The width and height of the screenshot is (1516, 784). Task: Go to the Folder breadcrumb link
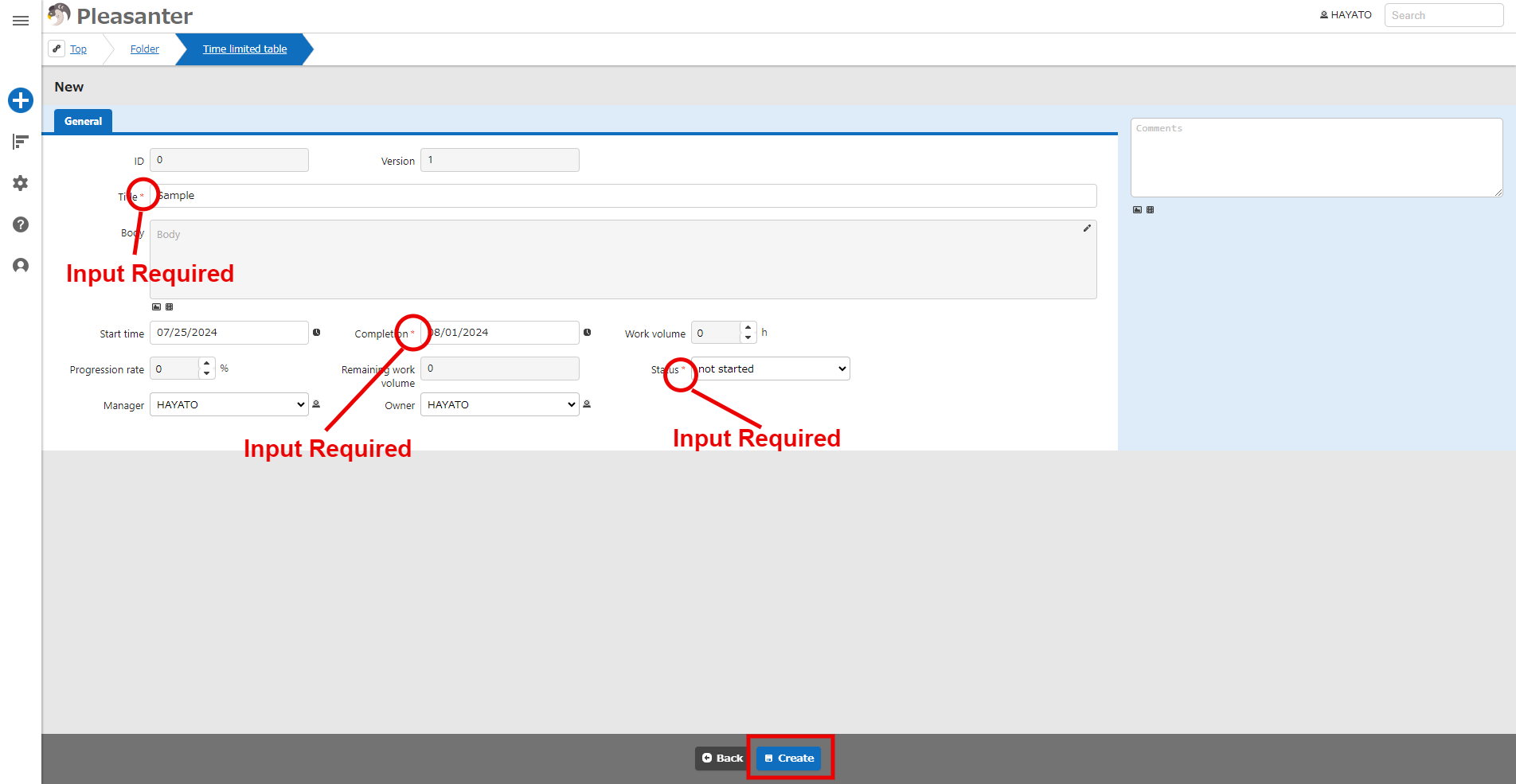tap(145, 49)
